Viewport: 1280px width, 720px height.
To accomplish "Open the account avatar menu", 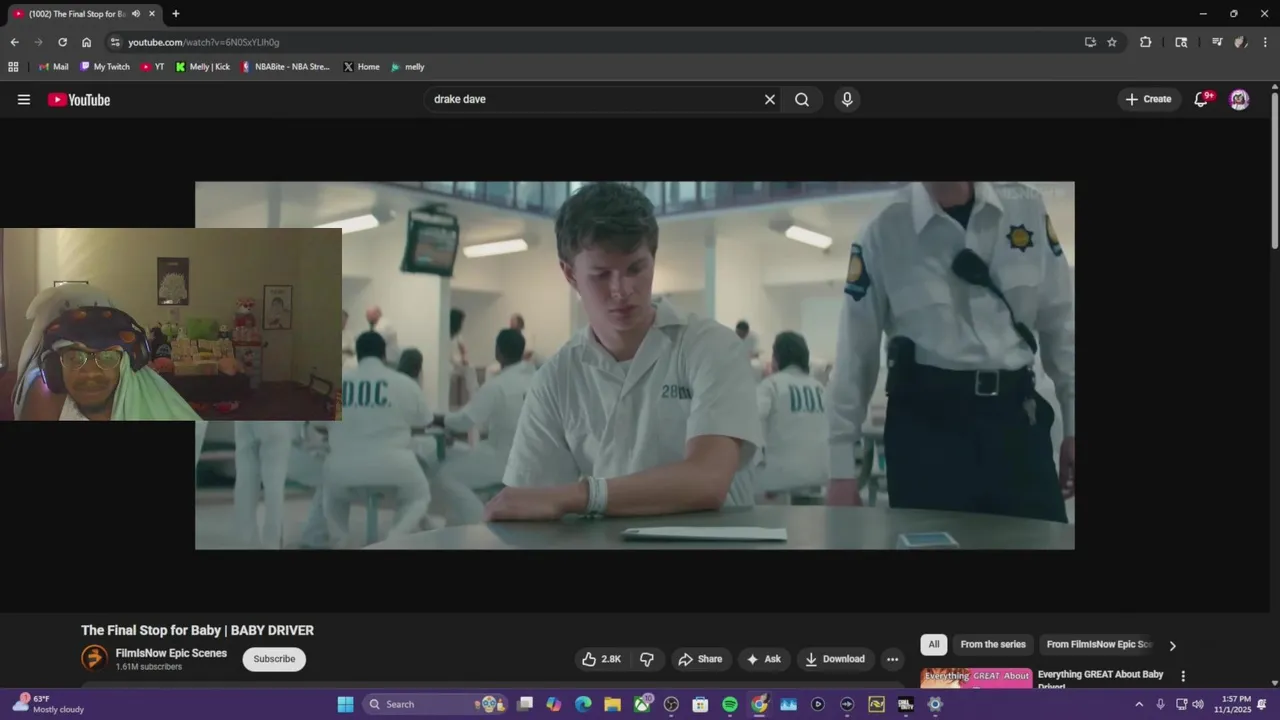I will tap(1239, 99).
